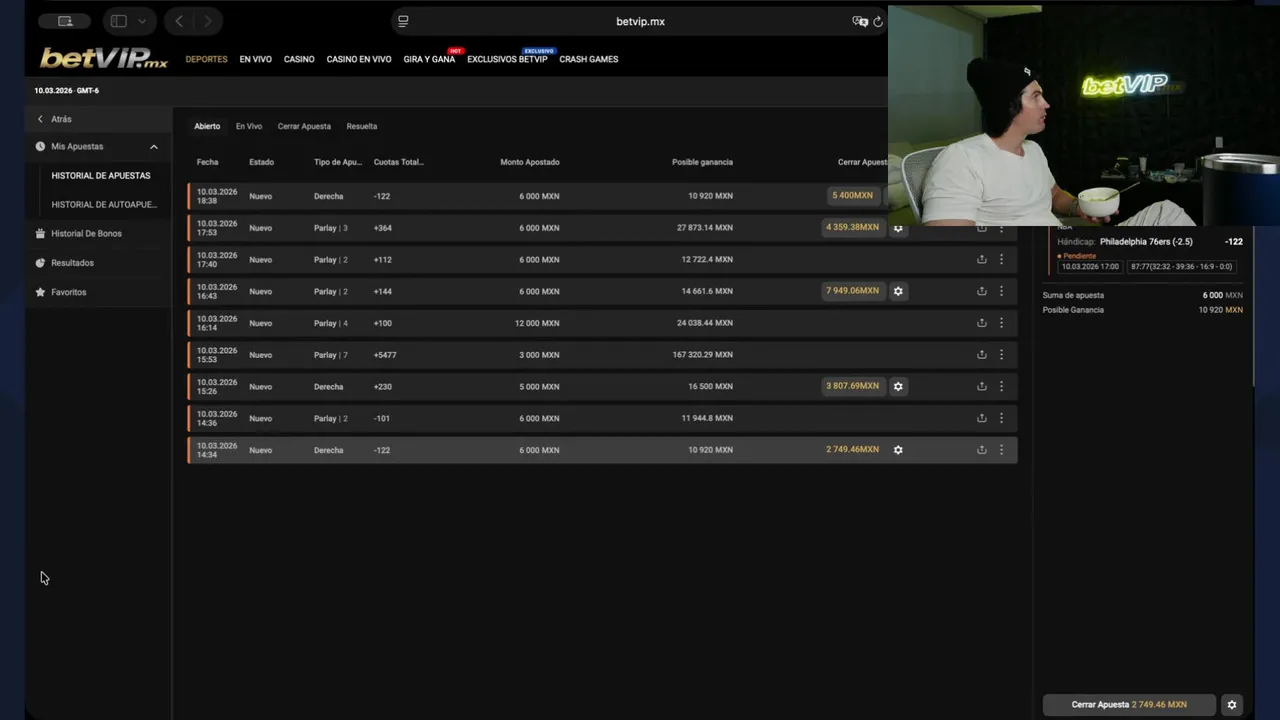Cash out 2 749.46MXN in the 14:34 row
The height and width of the screenshot is (720, 1280).
tap(853, 450)
